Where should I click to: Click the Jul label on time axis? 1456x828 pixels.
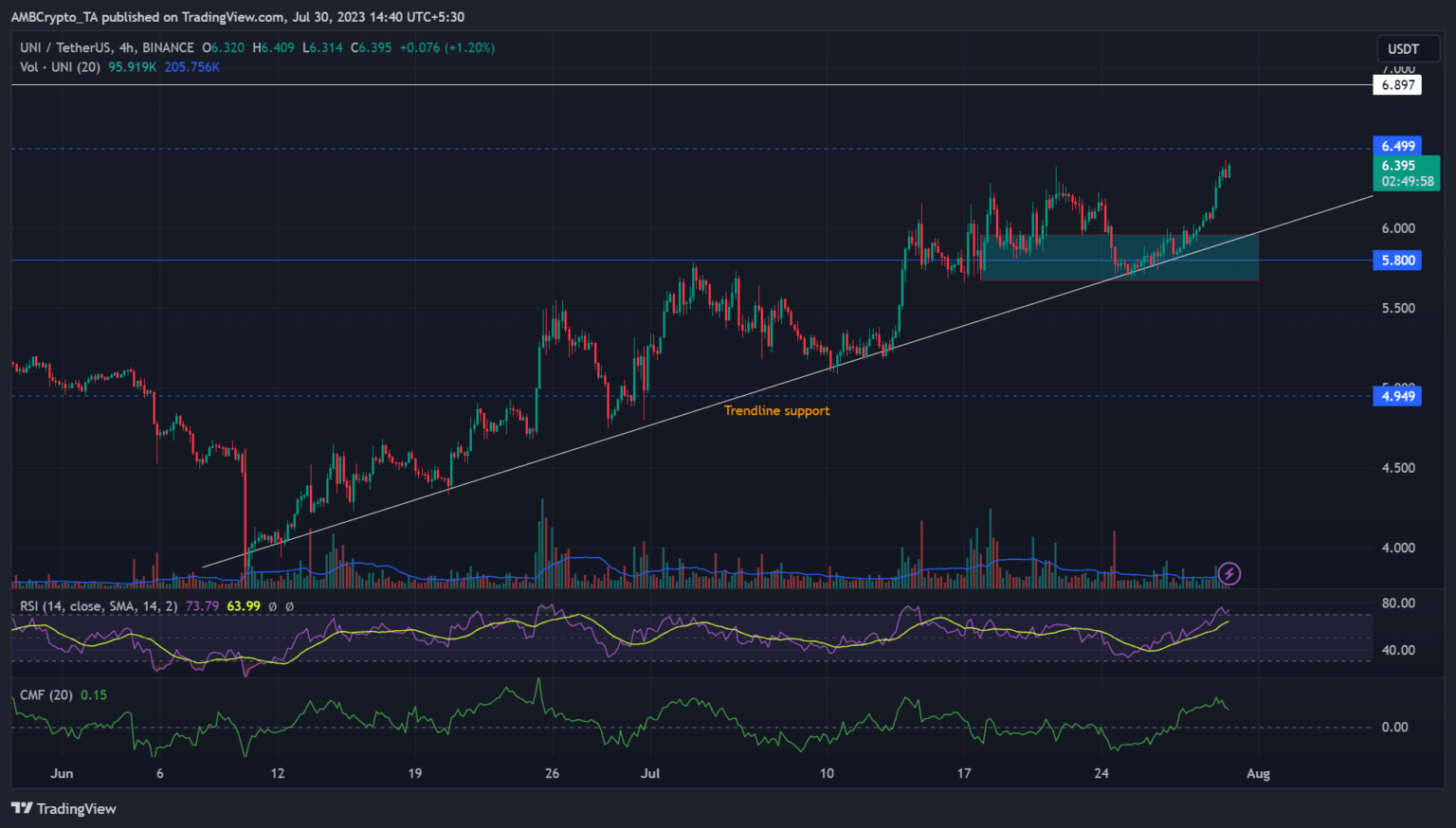point(650,773)
